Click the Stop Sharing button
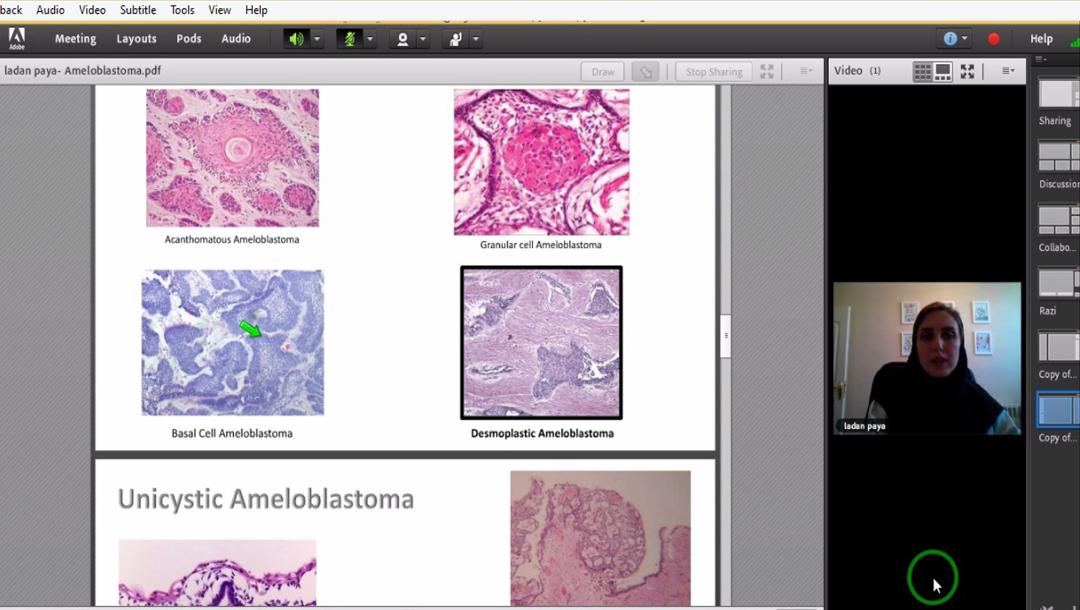Image resolution: width=1080 pixels, height=610 pixels. tap(714, 72)
